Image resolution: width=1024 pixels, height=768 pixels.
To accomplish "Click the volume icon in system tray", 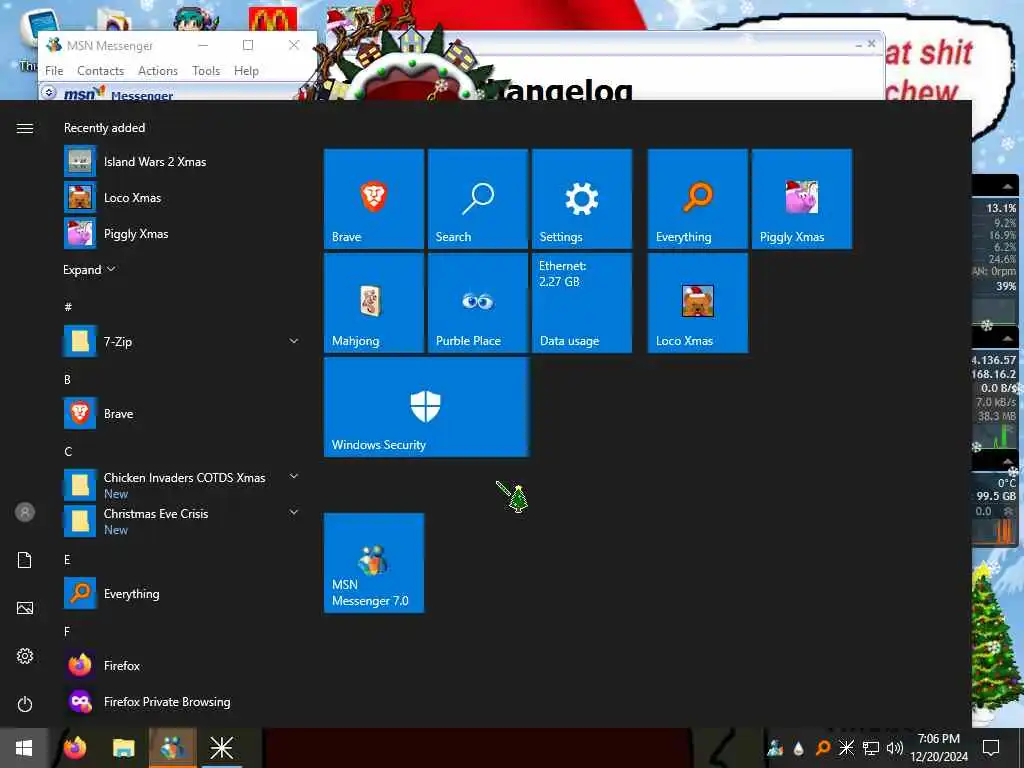I will [895, 748].
